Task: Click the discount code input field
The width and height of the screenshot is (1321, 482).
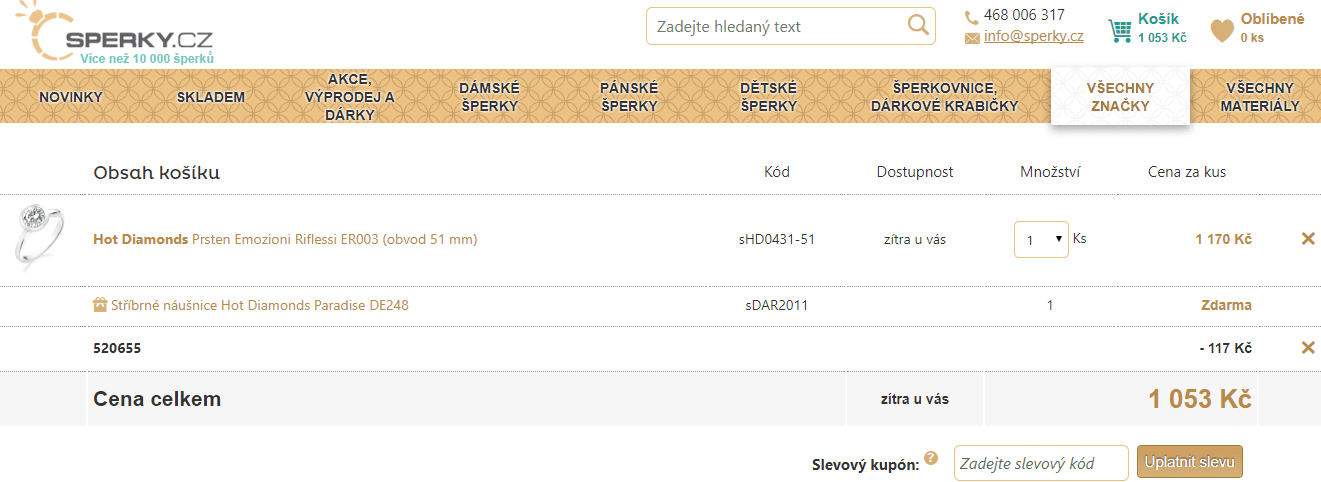Action: tap(1040, 463)
